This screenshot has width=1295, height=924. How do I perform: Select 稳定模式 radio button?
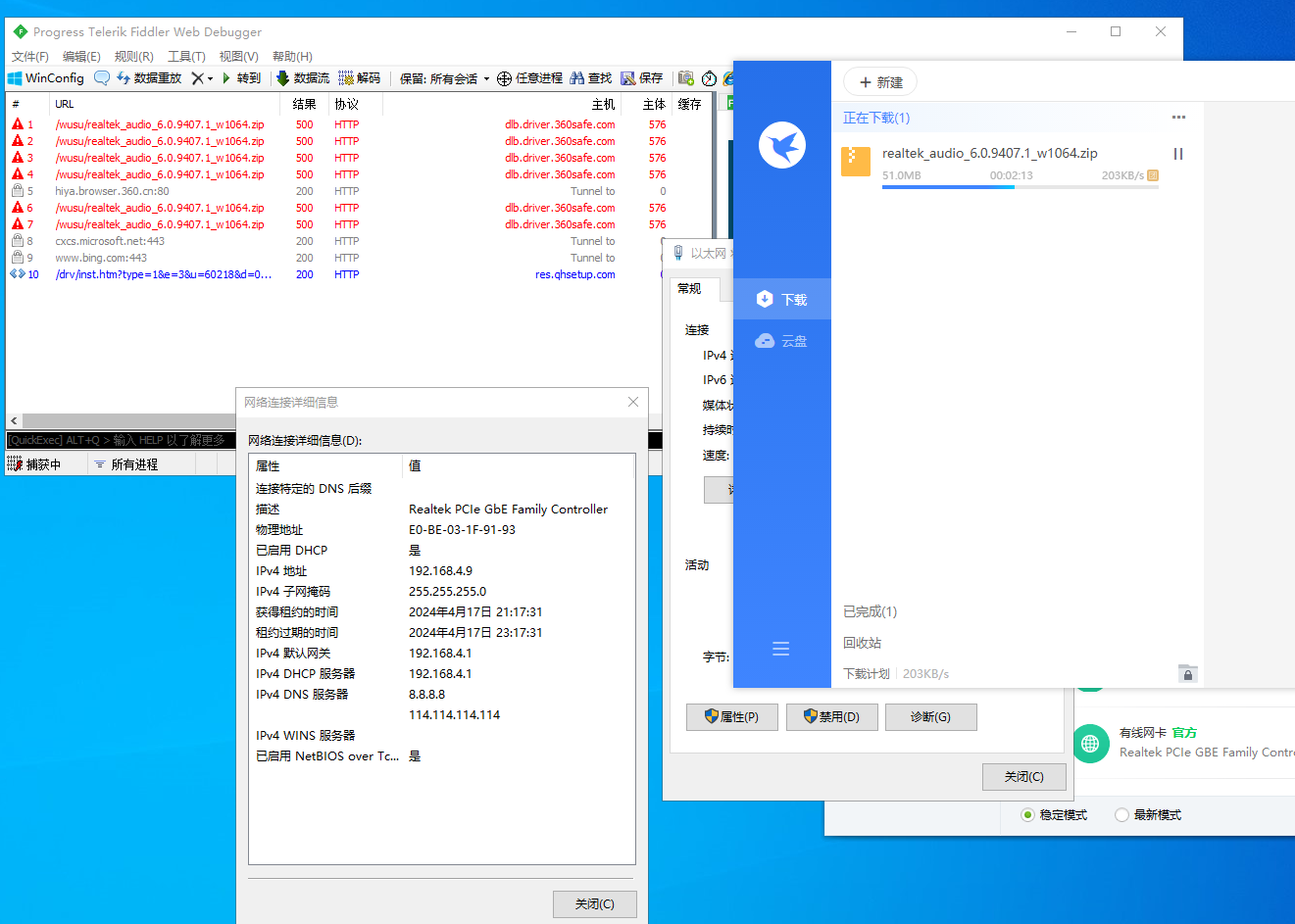click(1055, 815)
